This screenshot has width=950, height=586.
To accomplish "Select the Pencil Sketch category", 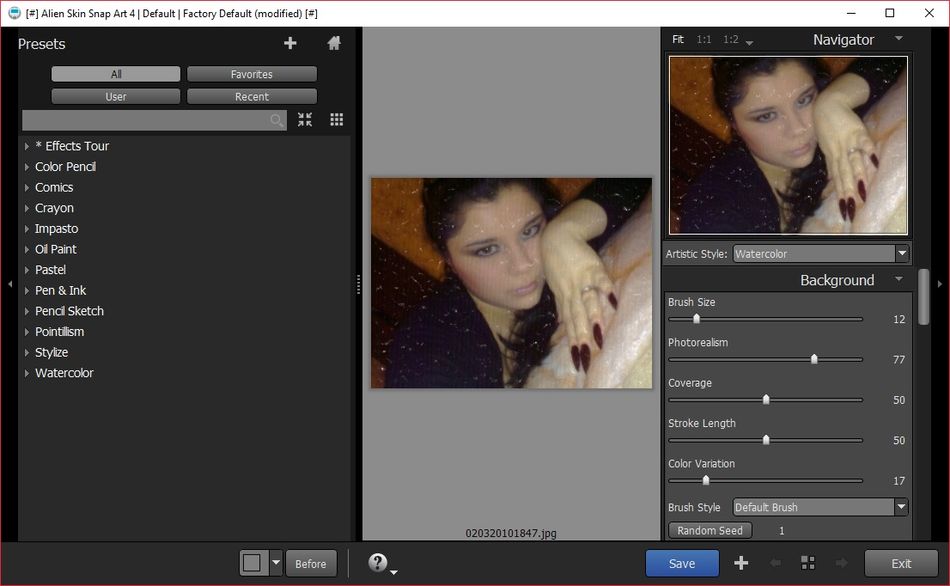I will tap(69, 311).
